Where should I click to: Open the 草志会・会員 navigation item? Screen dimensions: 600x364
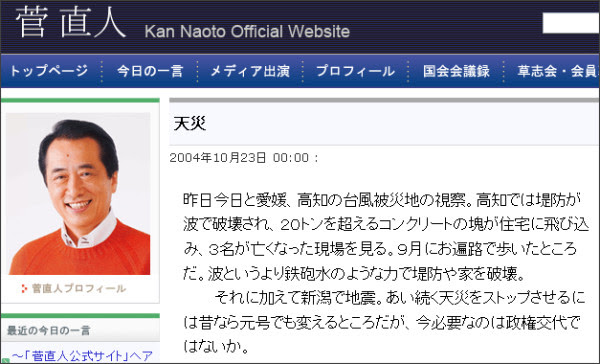[x=558, y=71]
